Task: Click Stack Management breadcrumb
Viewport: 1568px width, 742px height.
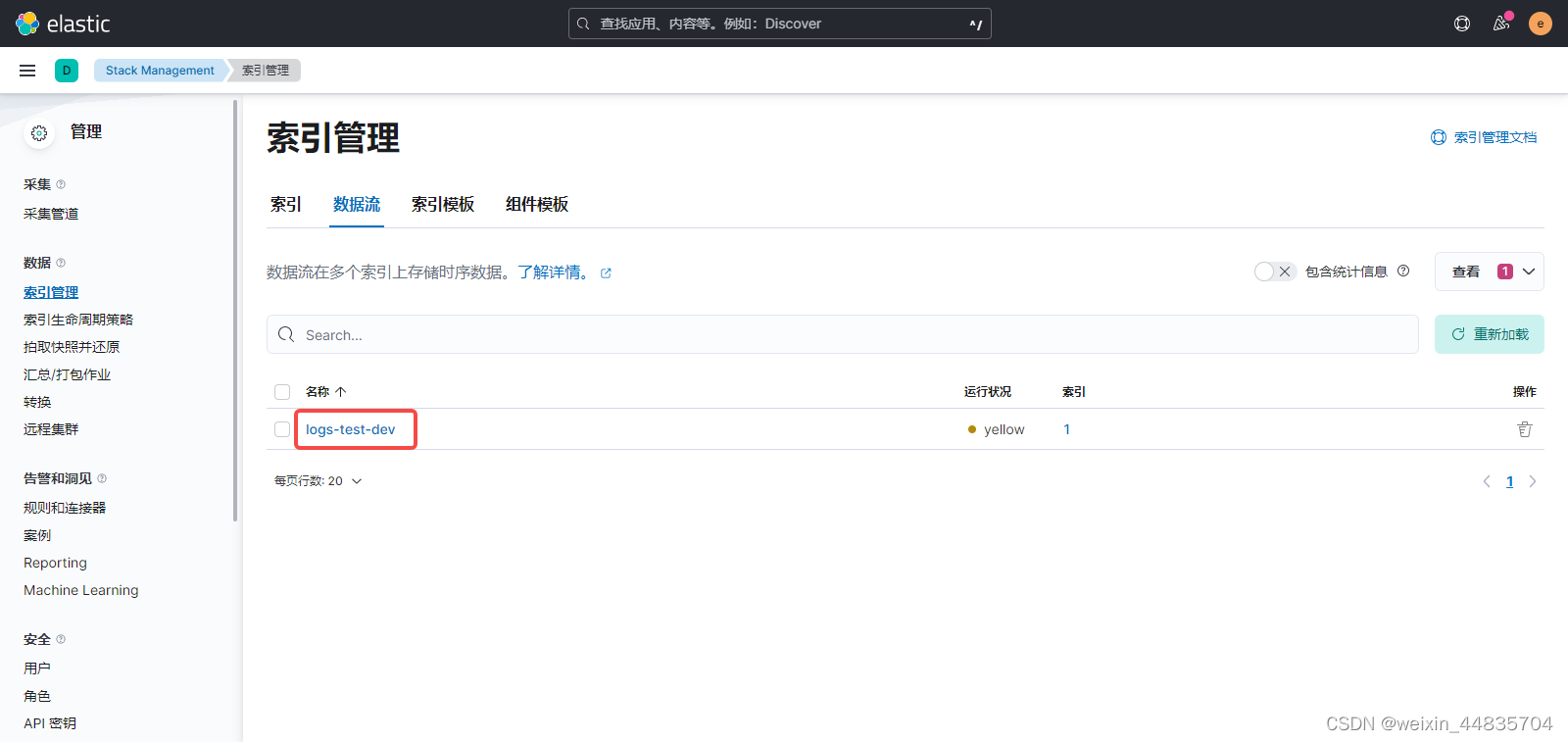Action: point(160,71)
